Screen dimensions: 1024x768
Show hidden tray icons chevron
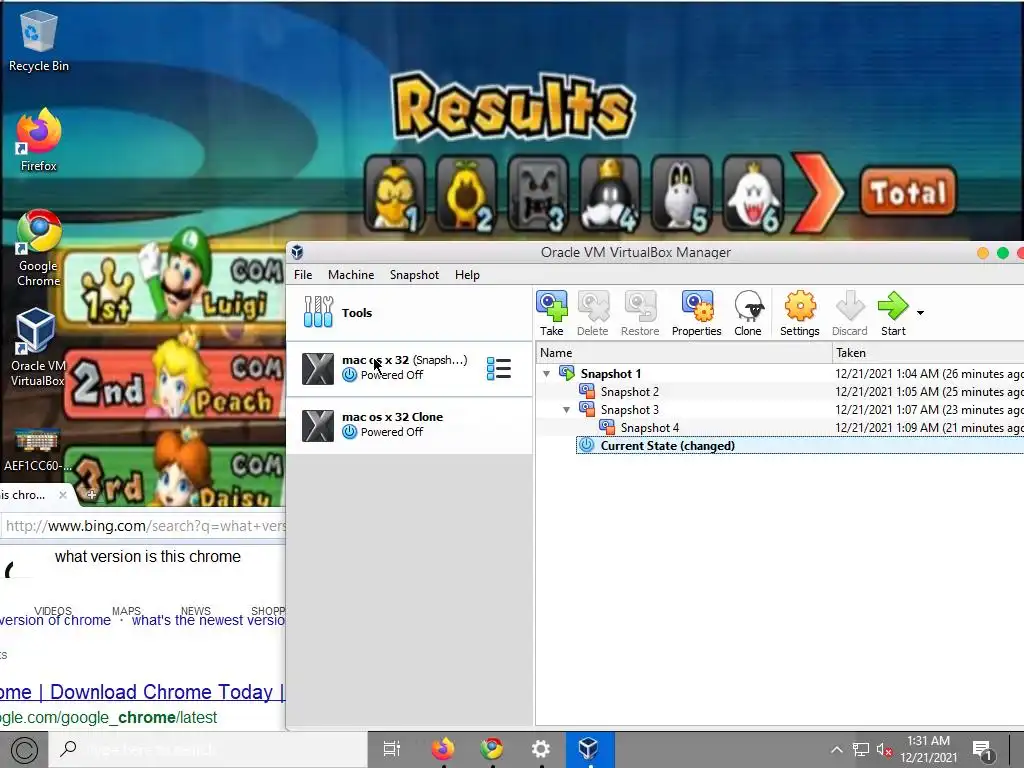click(836, 750)
